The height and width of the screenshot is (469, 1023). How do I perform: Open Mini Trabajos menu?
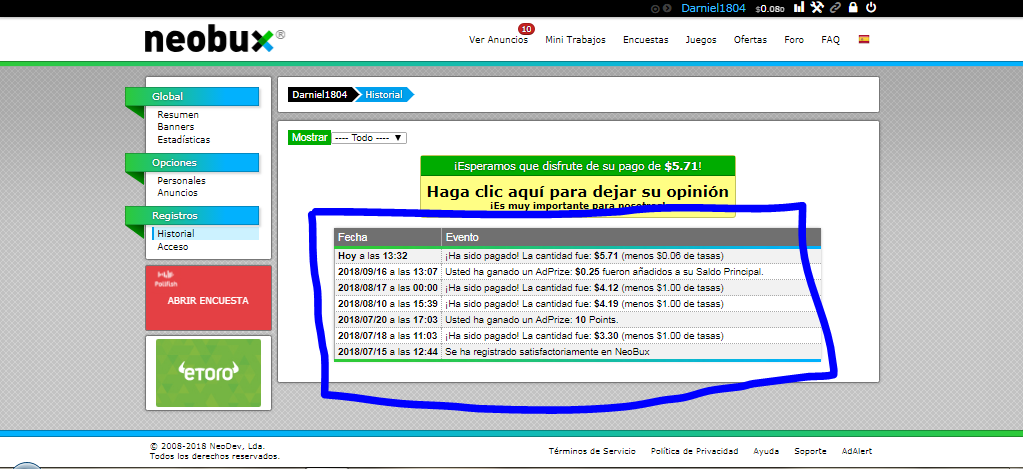575,40
